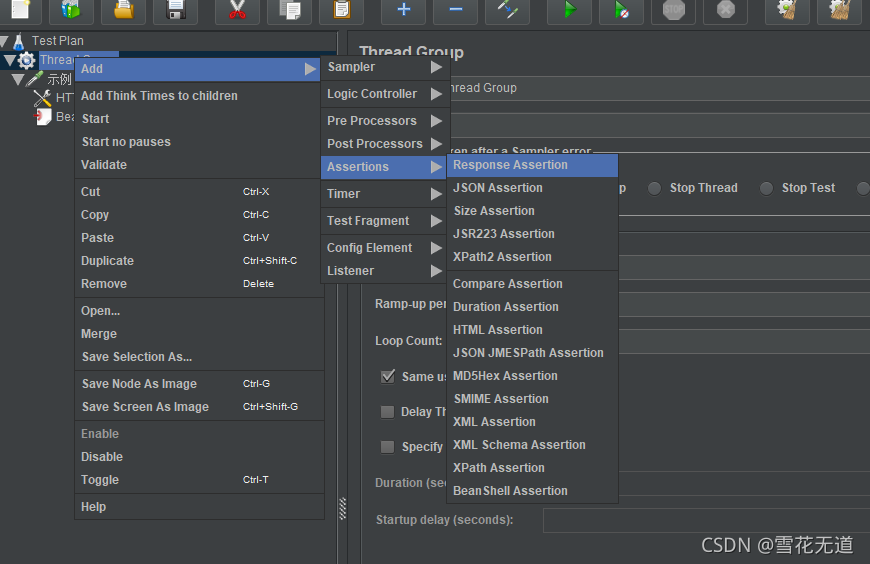This screenshot has height=564, width=870.
Task: Choose XPath2 Assertion menu entry
Action: [533, 257]
